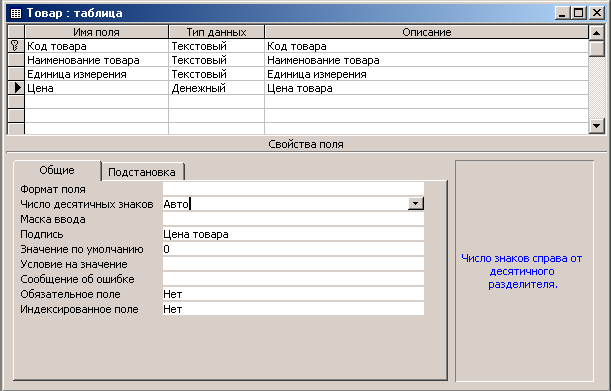Click the Условие на значение field
This screenshot has width=611, height=391.
(293, 264)
